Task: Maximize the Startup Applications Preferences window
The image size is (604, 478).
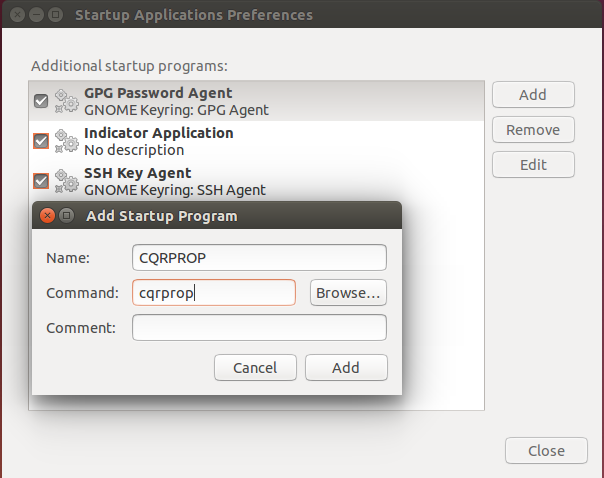Action: [55, 15]
